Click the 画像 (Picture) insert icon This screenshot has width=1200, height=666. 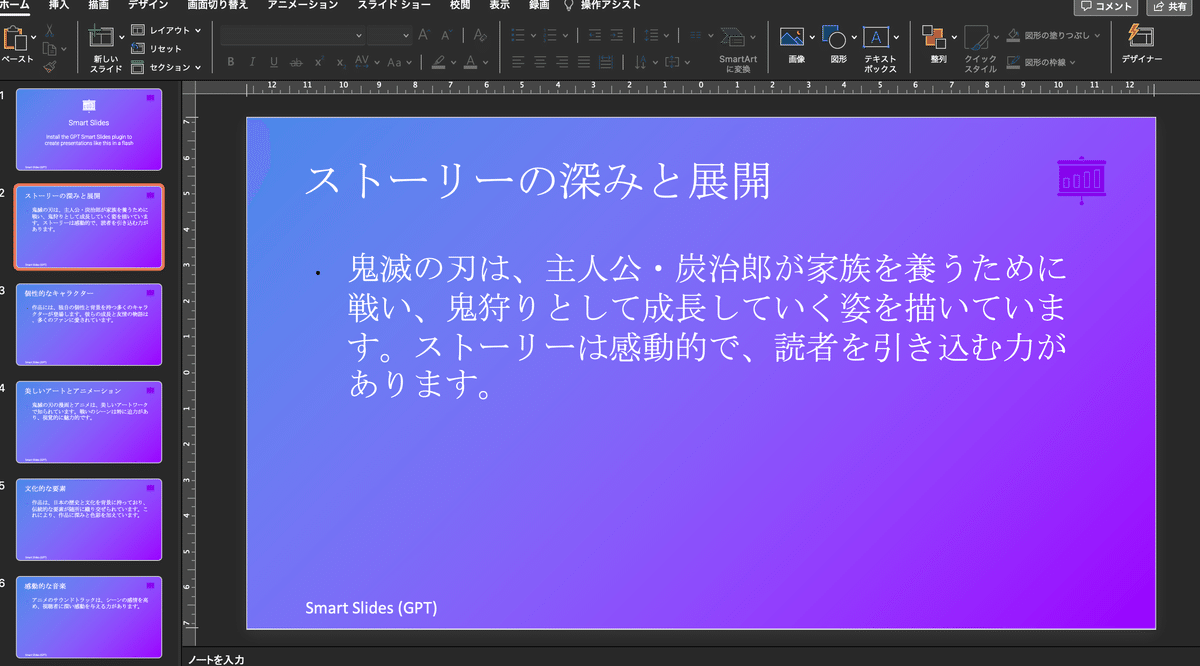click(793, 38)
